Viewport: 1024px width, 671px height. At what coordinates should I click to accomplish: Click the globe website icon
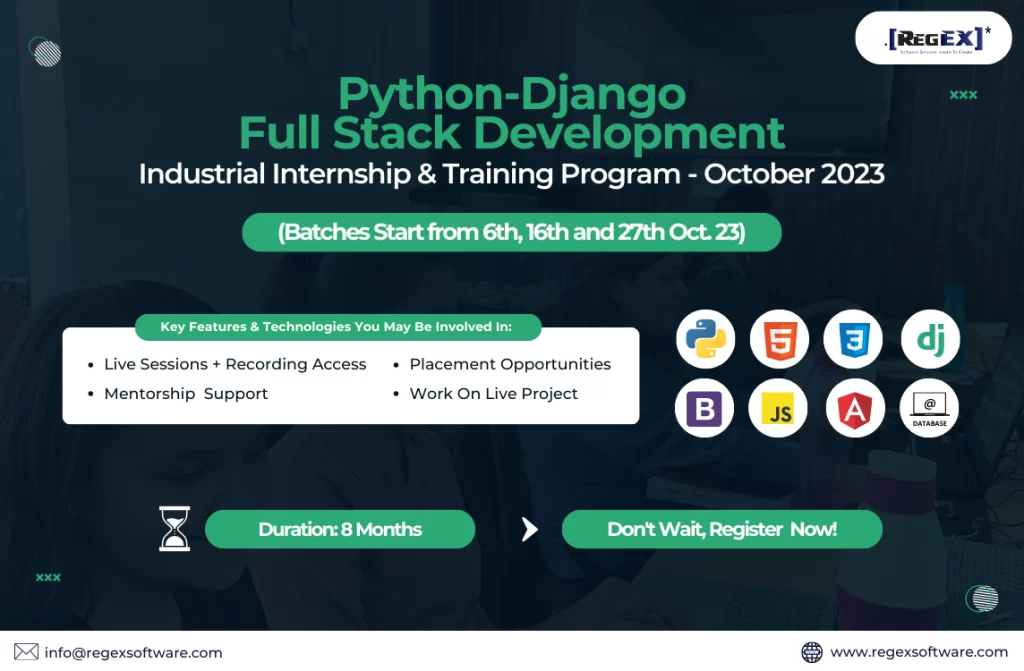[x=812, y=652]
